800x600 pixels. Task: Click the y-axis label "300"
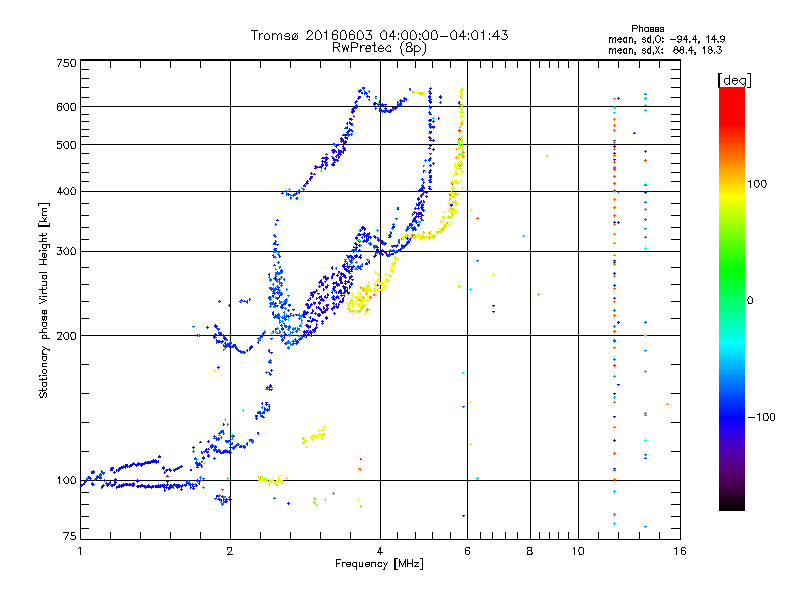[x=66, y=252]
